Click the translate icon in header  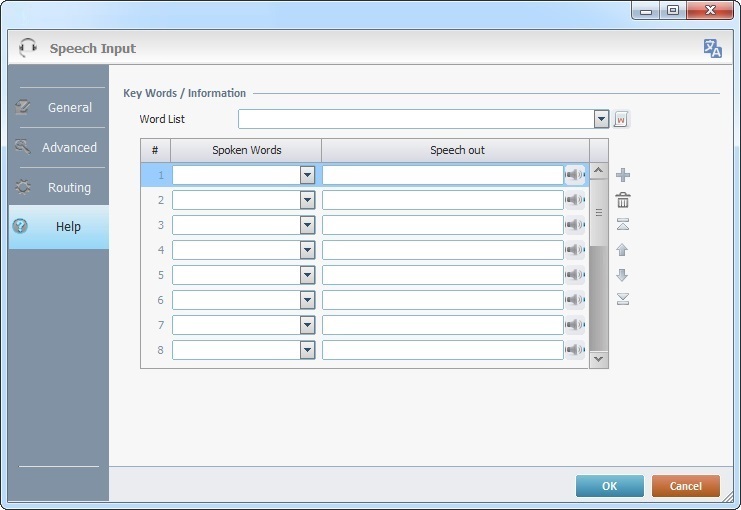click(712, 48)
